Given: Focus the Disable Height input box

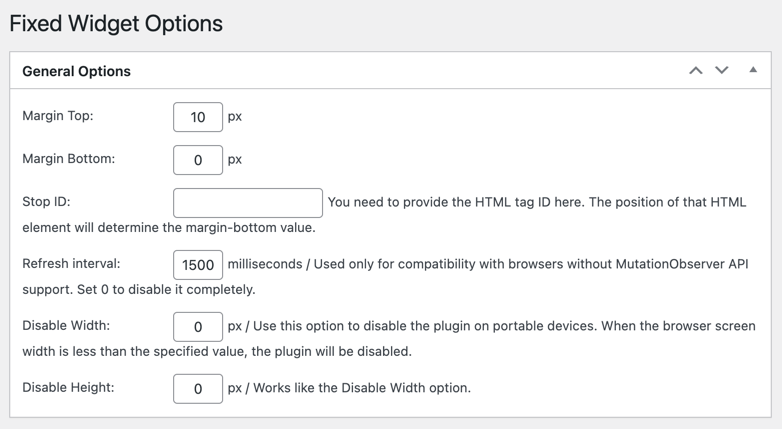Looking at the screenshot, I should 198,388.
